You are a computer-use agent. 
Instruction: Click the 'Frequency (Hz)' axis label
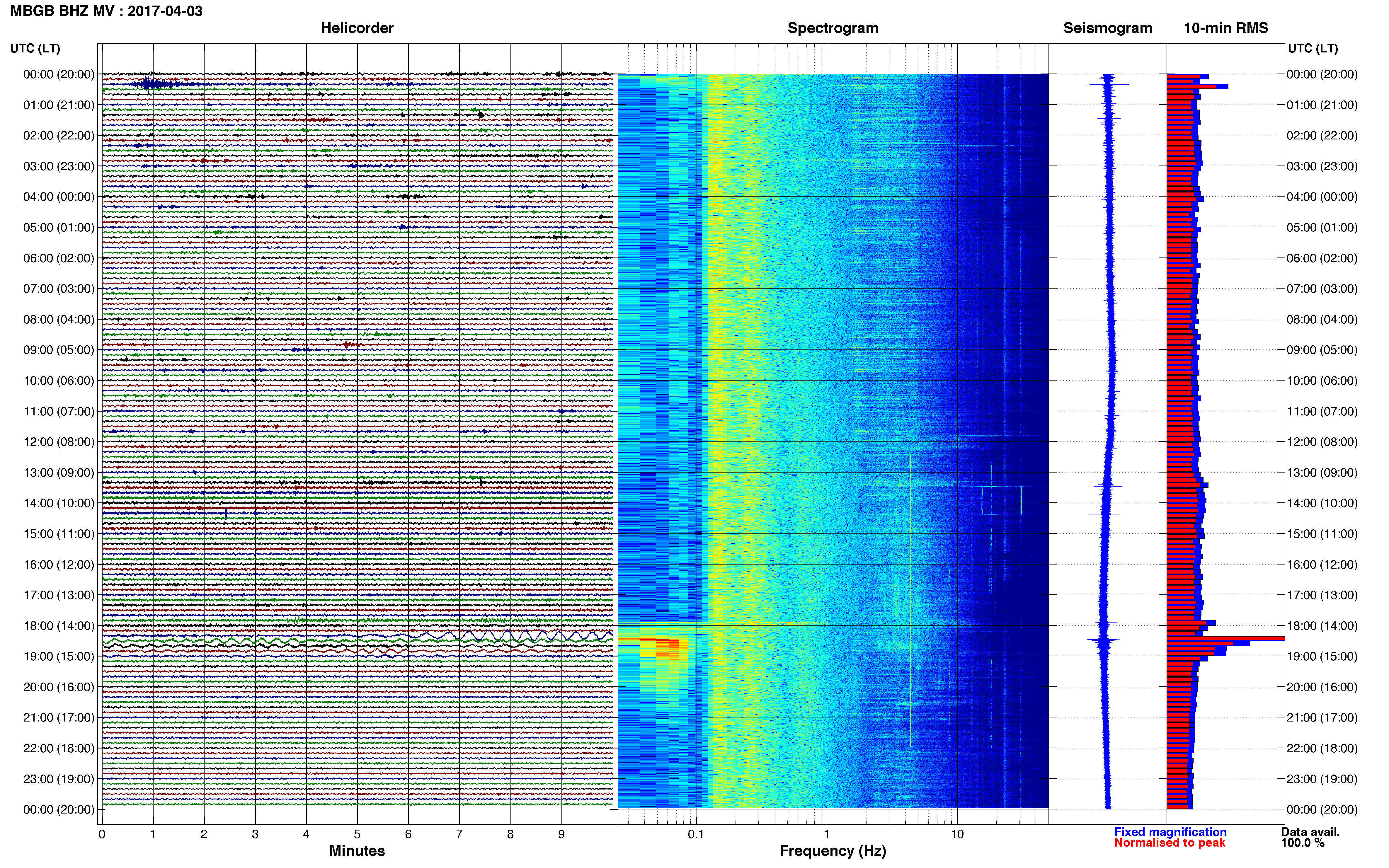click(833, 851)
